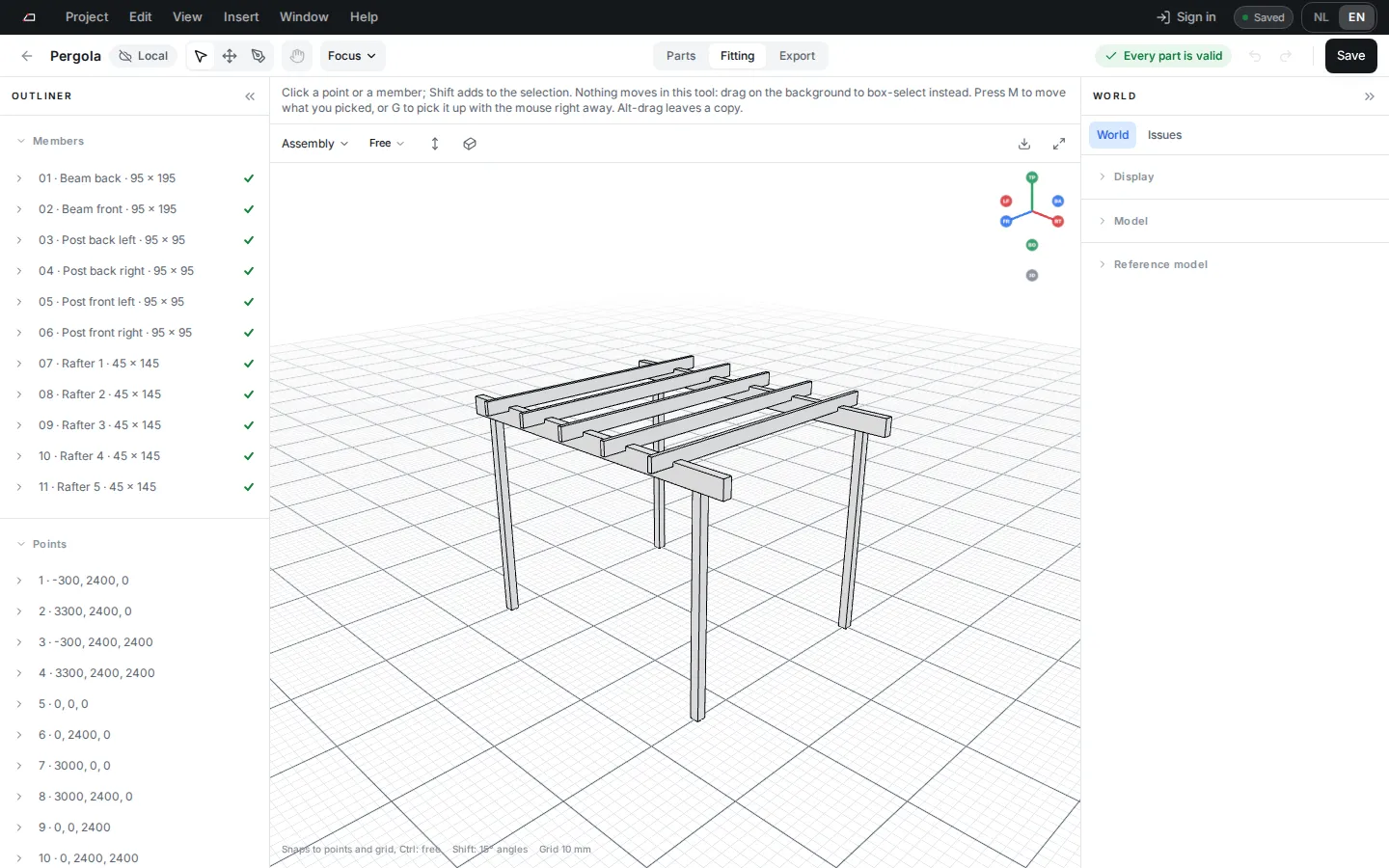Viewport: 1389px width, 868px height.
Task: Snap to right view via RT gizmo
Action: pos(1058,222)
